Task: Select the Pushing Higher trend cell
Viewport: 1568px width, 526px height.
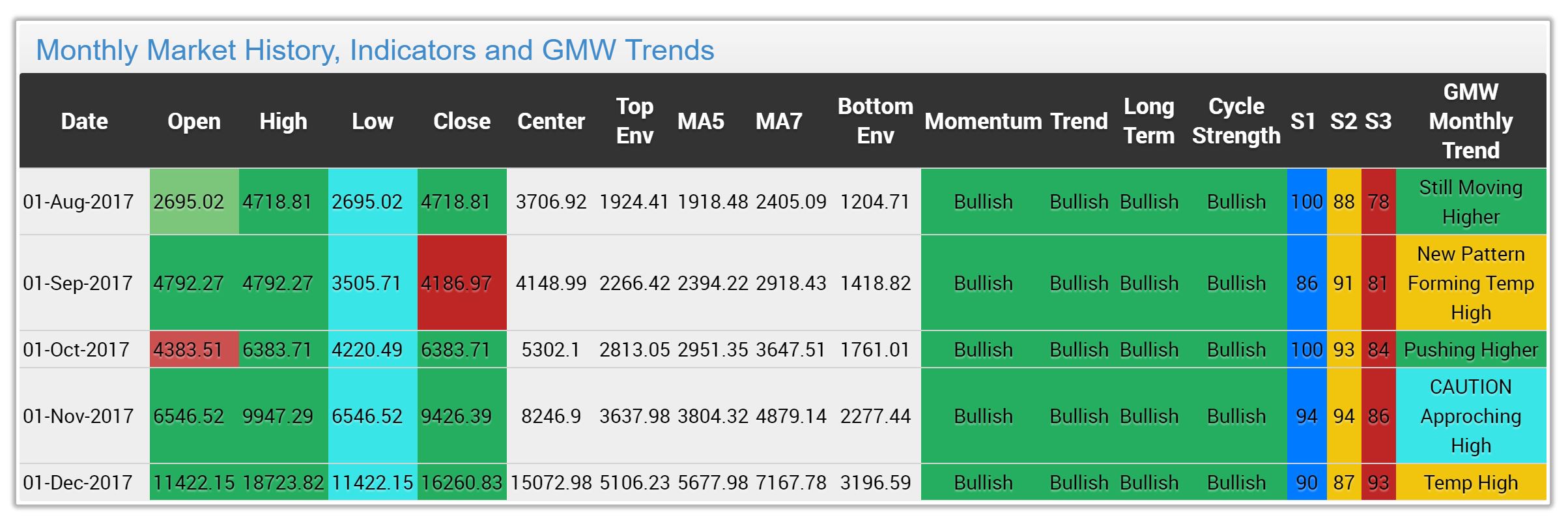Action: coord(1471,350)
